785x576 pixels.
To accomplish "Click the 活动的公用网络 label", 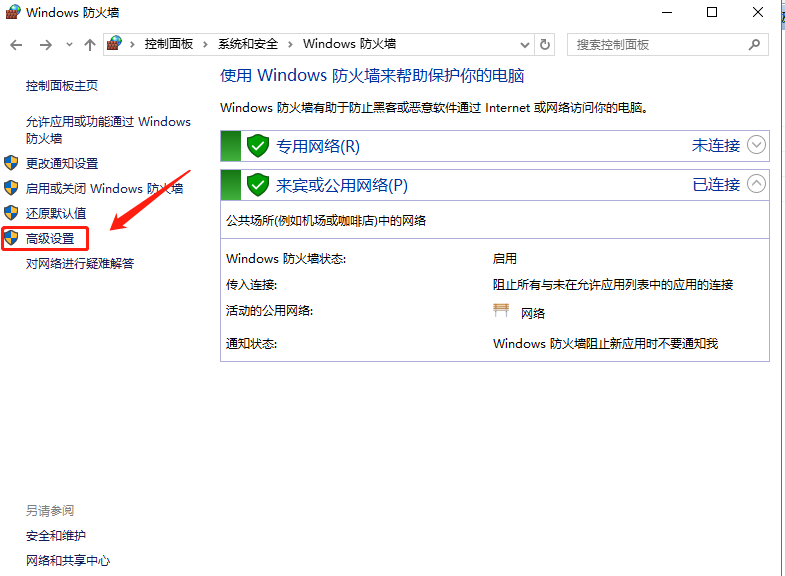I will tap(269, 311).
